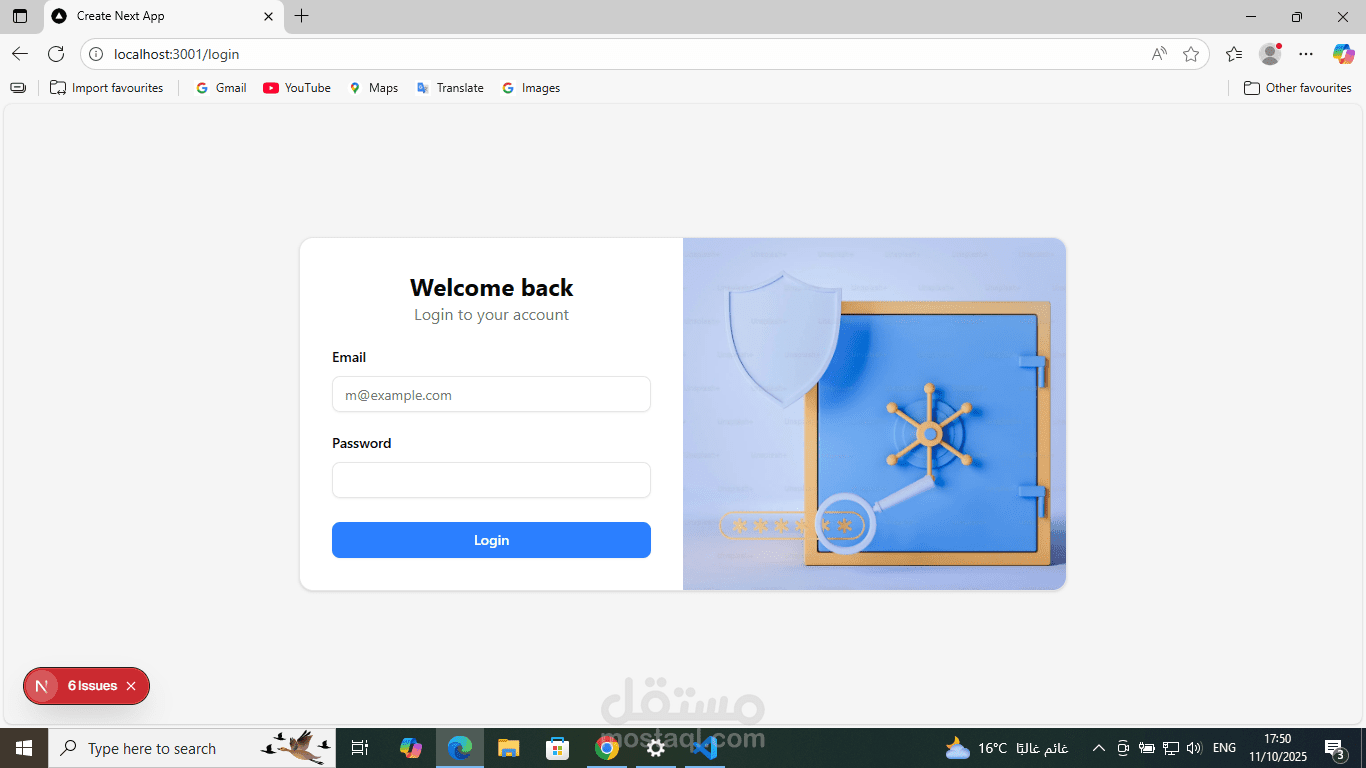Open File Explorer from the taskbar

(509, 748)
